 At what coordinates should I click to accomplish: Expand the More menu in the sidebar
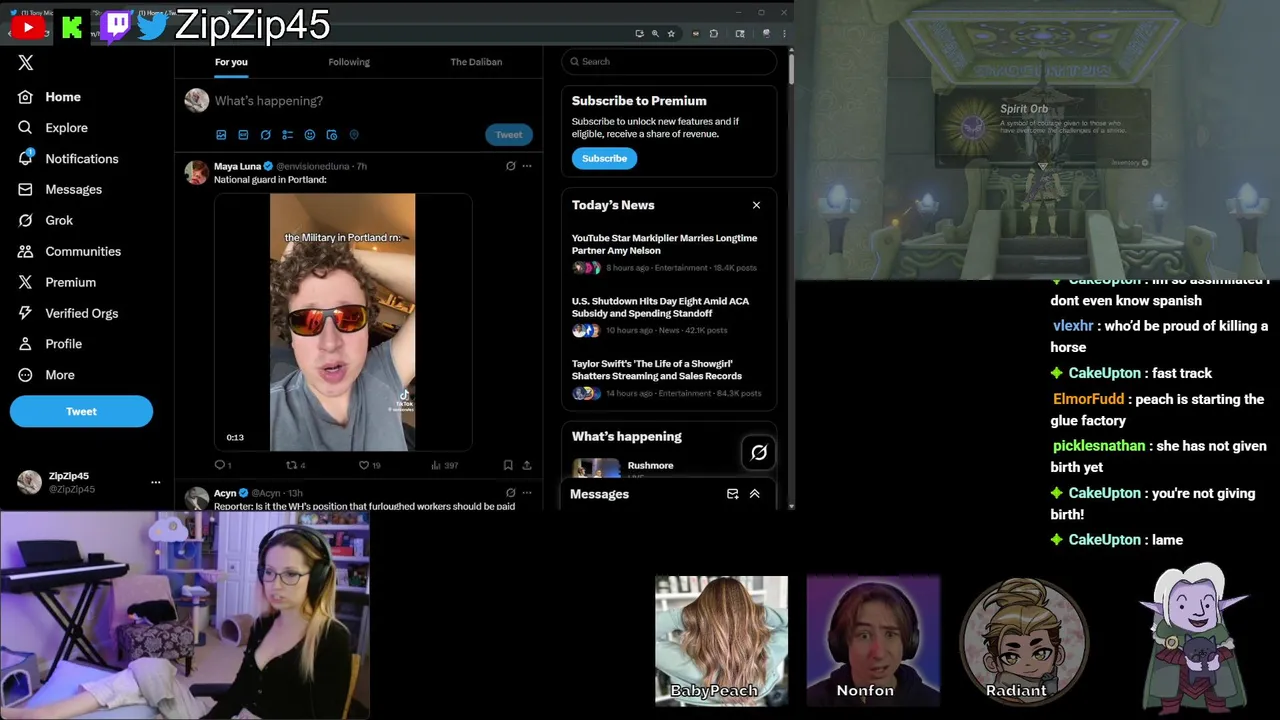click(x=46, y=375)
